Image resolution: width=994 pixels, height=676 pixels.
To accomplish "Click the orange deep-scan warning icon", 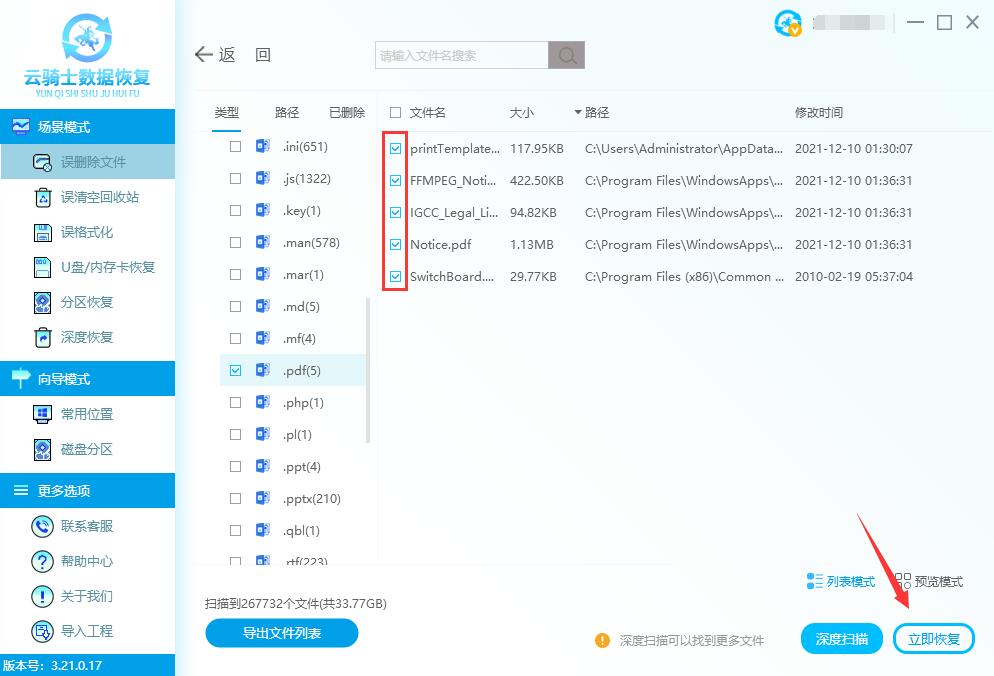I will tap(602, 640).
